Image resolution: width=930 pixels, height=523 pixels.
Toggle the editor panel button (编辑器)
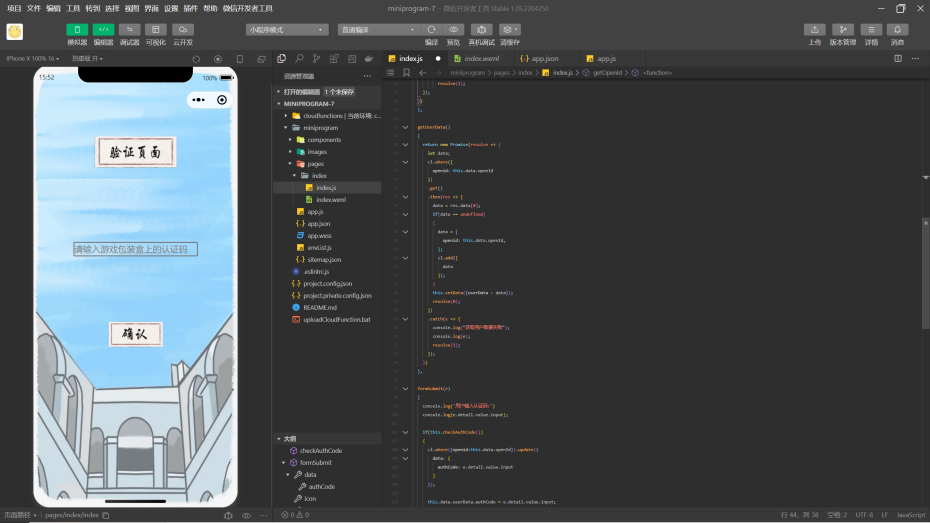(x=103, y=30)
